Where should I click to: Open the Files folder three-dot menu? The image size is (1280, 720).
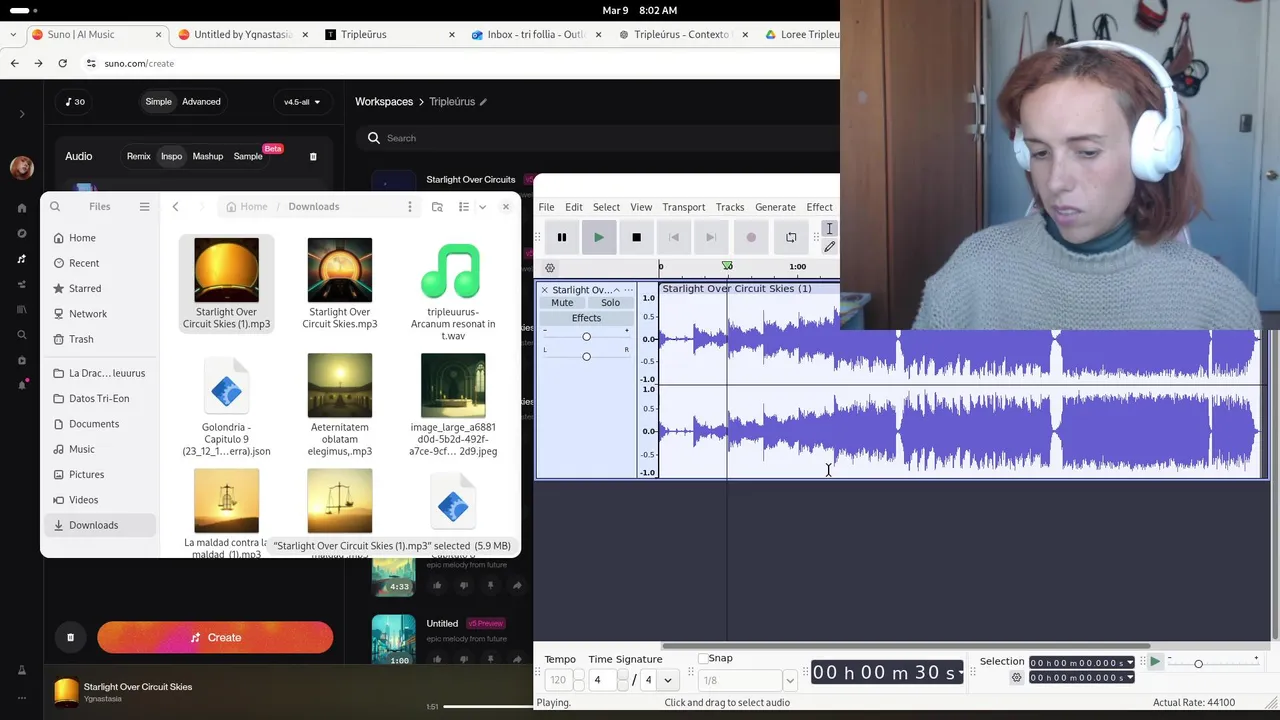(409, 206)
